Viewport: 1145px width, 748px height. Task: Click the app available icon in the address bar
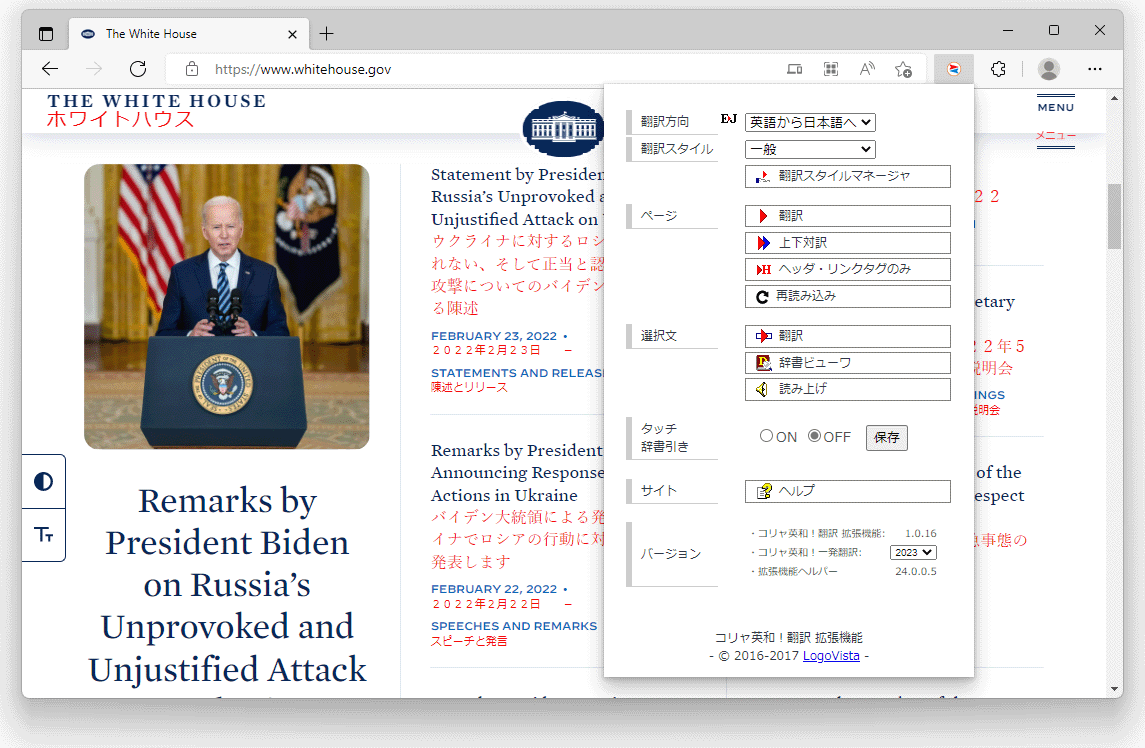click(794, 69)
